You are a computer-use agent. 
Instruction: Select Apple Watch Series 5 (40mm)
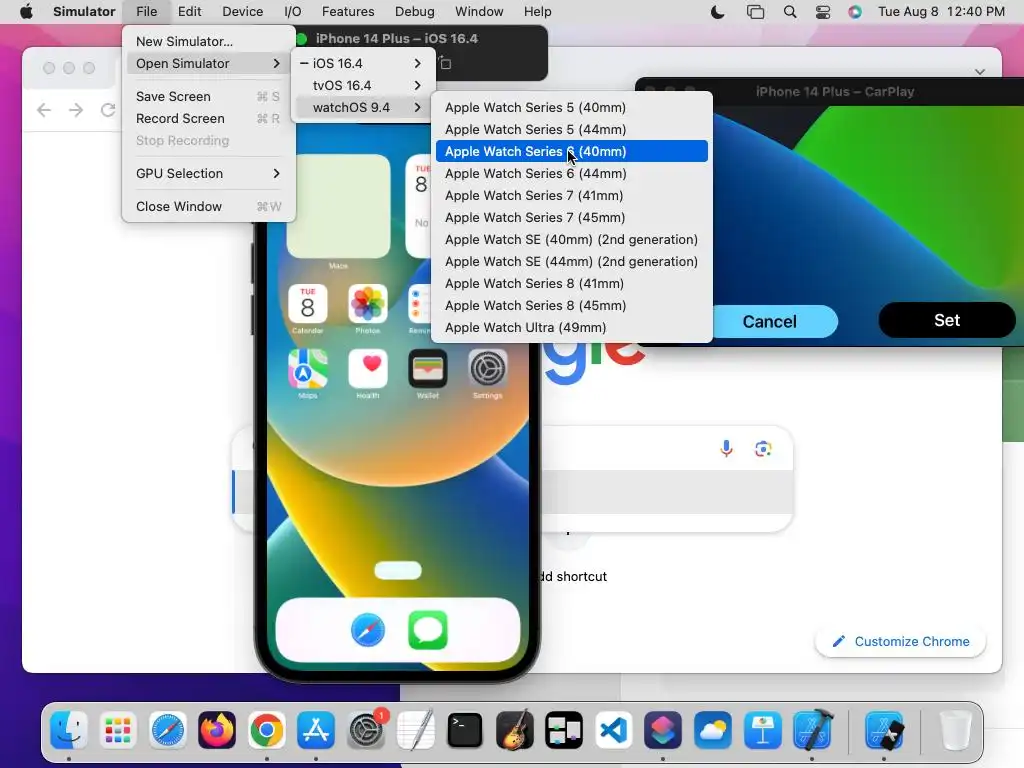[x=571, y=107]
